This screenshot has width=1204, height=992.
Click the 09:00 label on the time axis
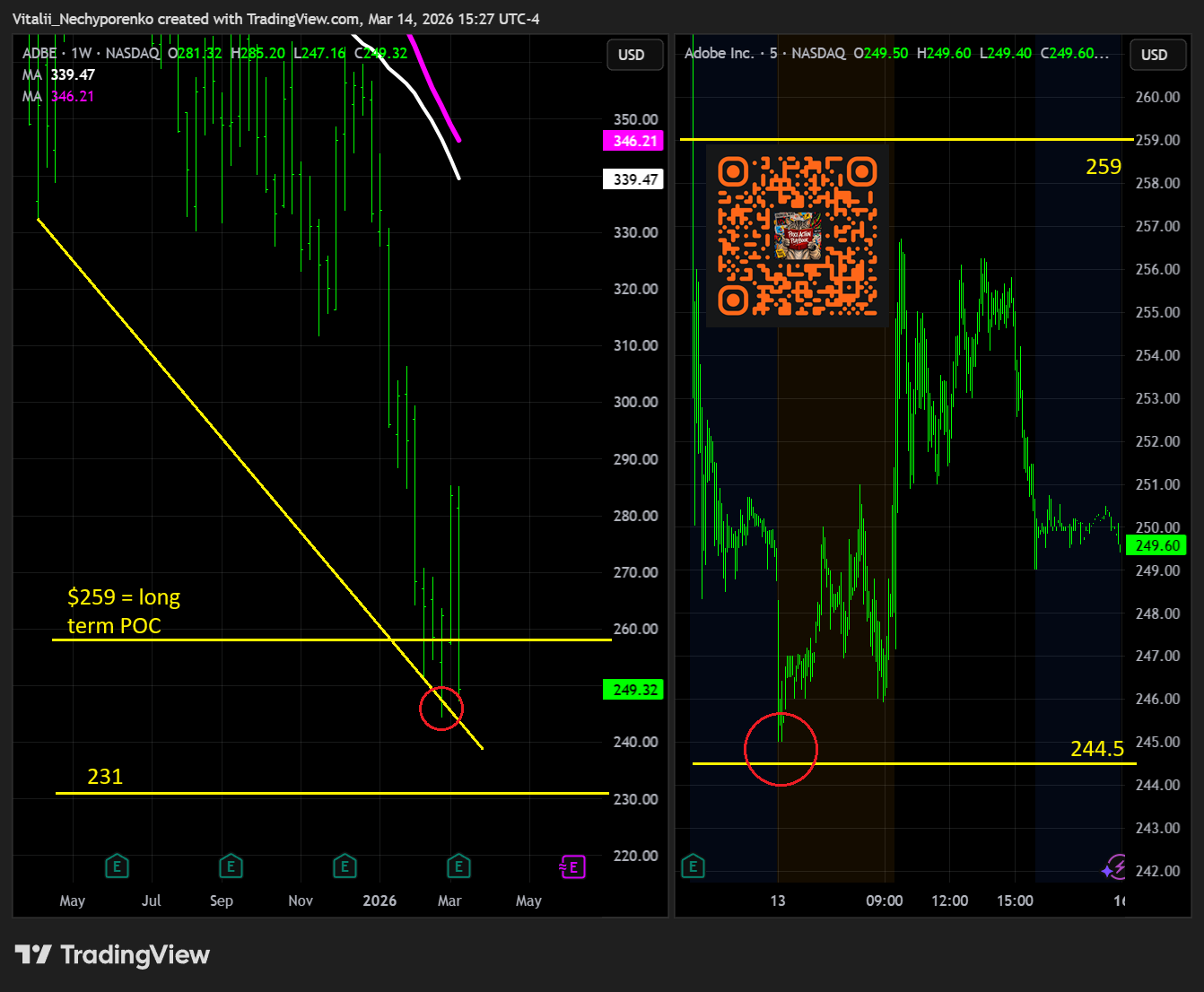pyautogui.click(x=885, y=901)
